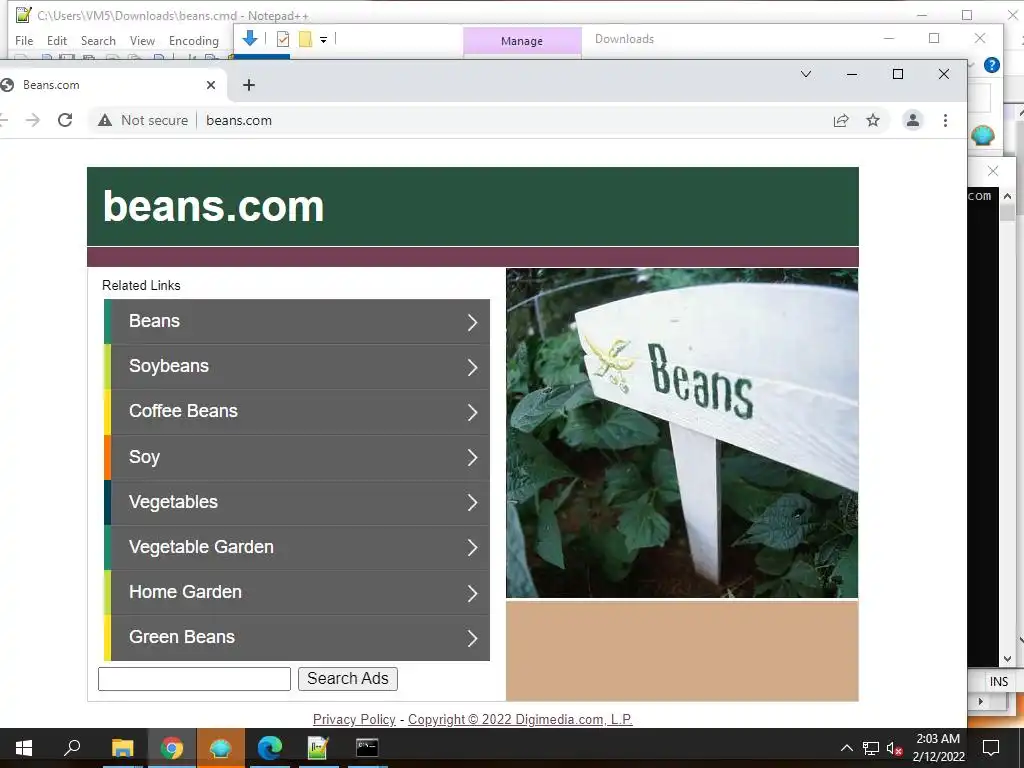Switch to Notepad++ in the taskbar

[x=317, y=748]
